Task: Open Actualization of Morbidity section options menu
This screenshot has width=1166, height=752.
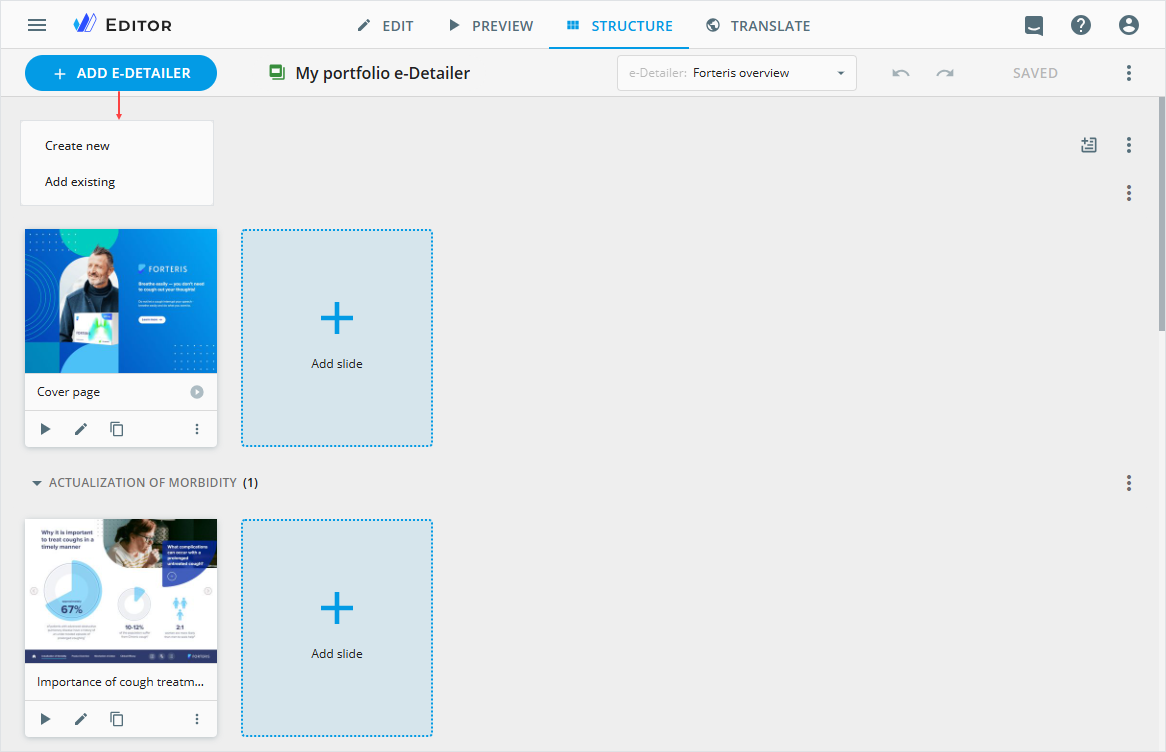Action: pos(1129,483)
